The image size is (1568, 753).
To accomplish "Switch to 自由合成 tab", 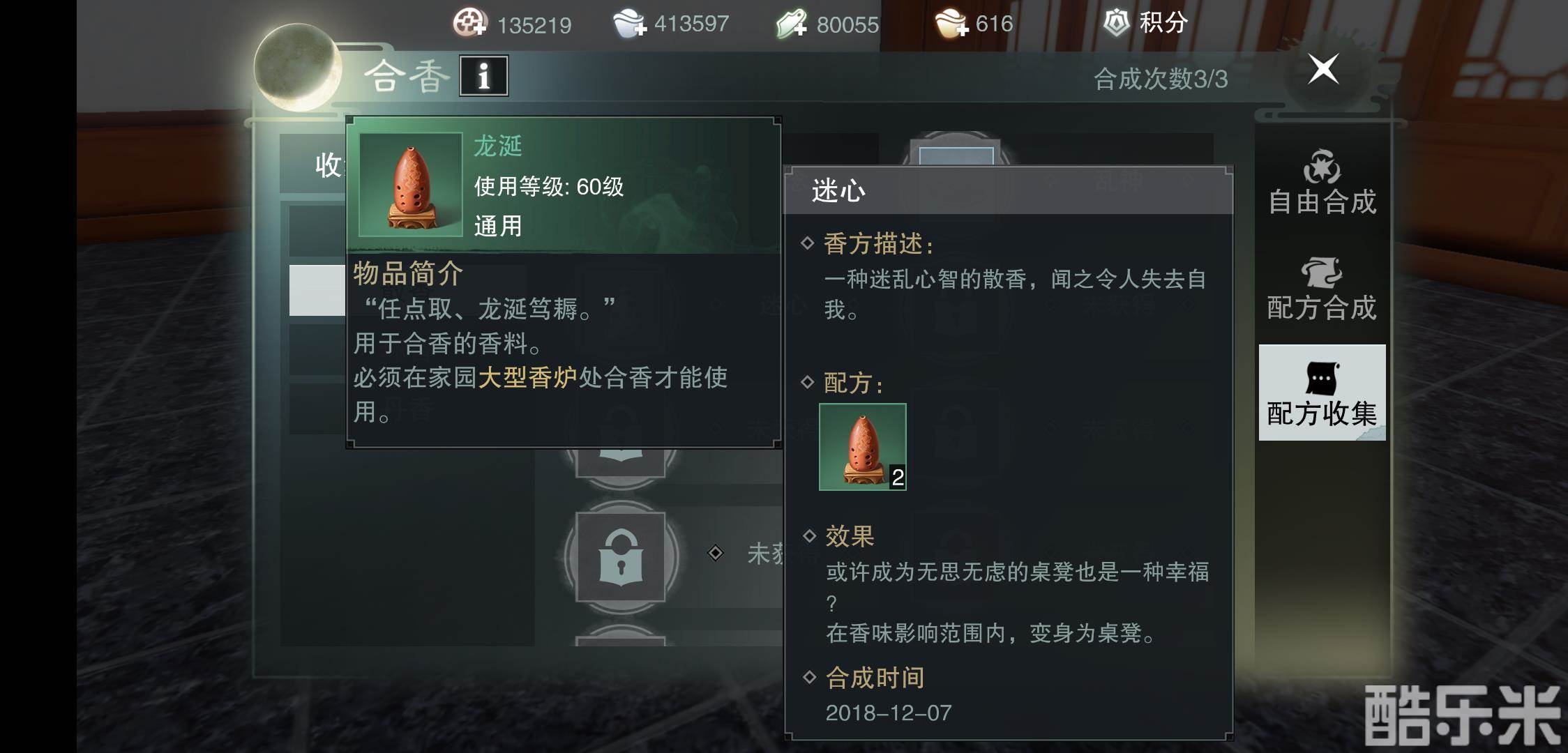I will tap(1322, 183).
